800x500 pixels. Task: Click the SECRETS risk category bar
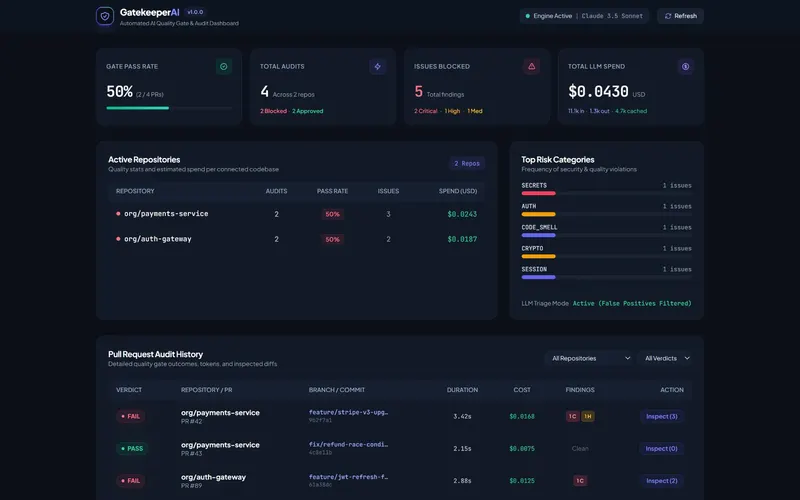(606, 193)
